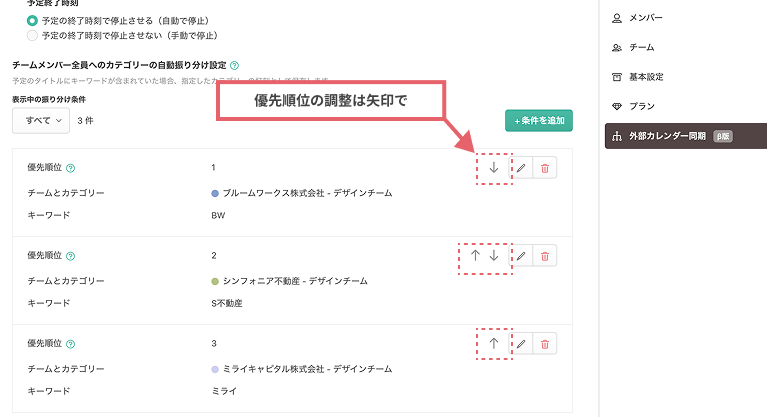
Task: Move priority 2 condition up with arrow
Action: click(x=476, y=256)
